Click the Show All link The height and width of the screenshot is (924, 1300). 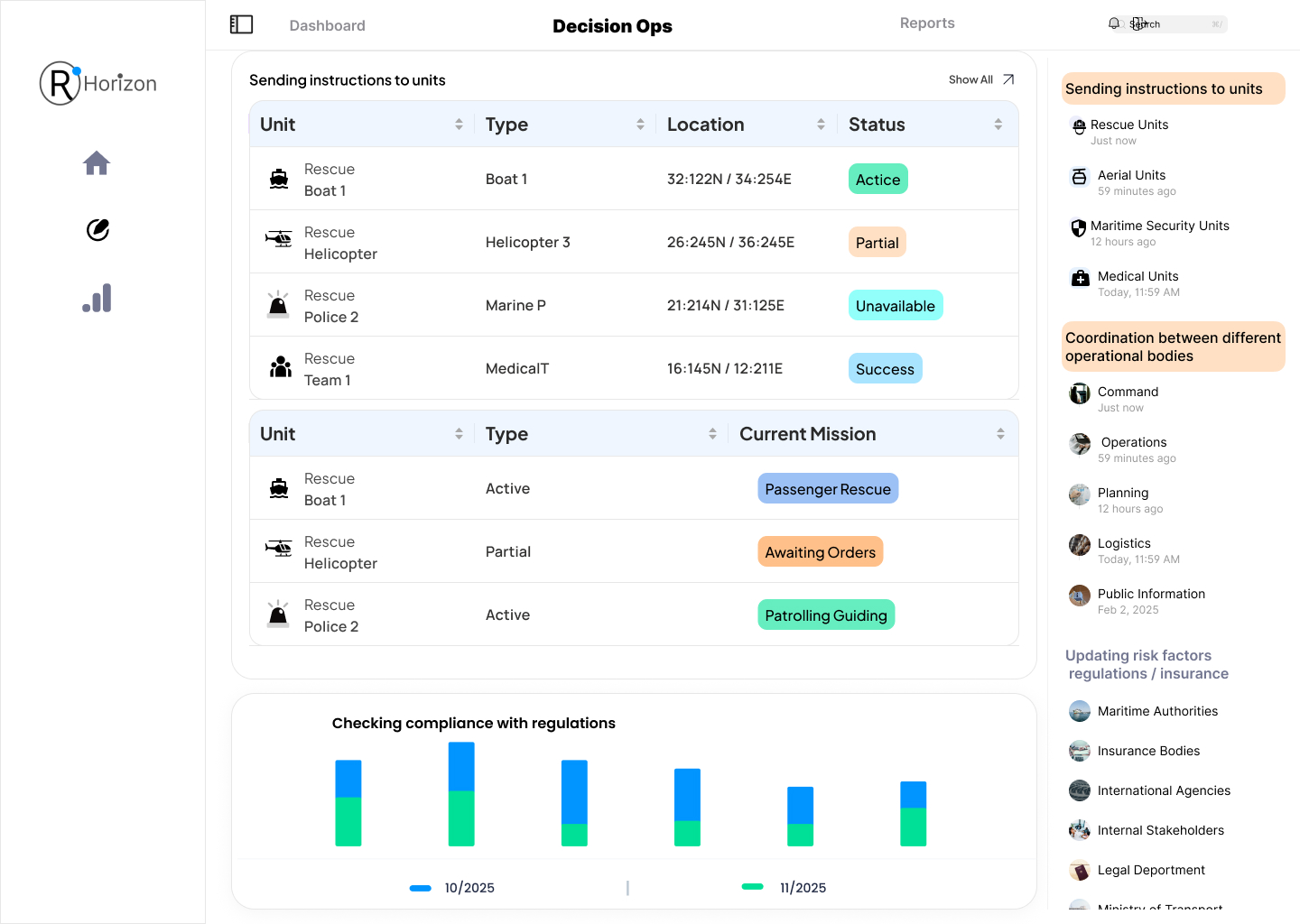[970, 79]
